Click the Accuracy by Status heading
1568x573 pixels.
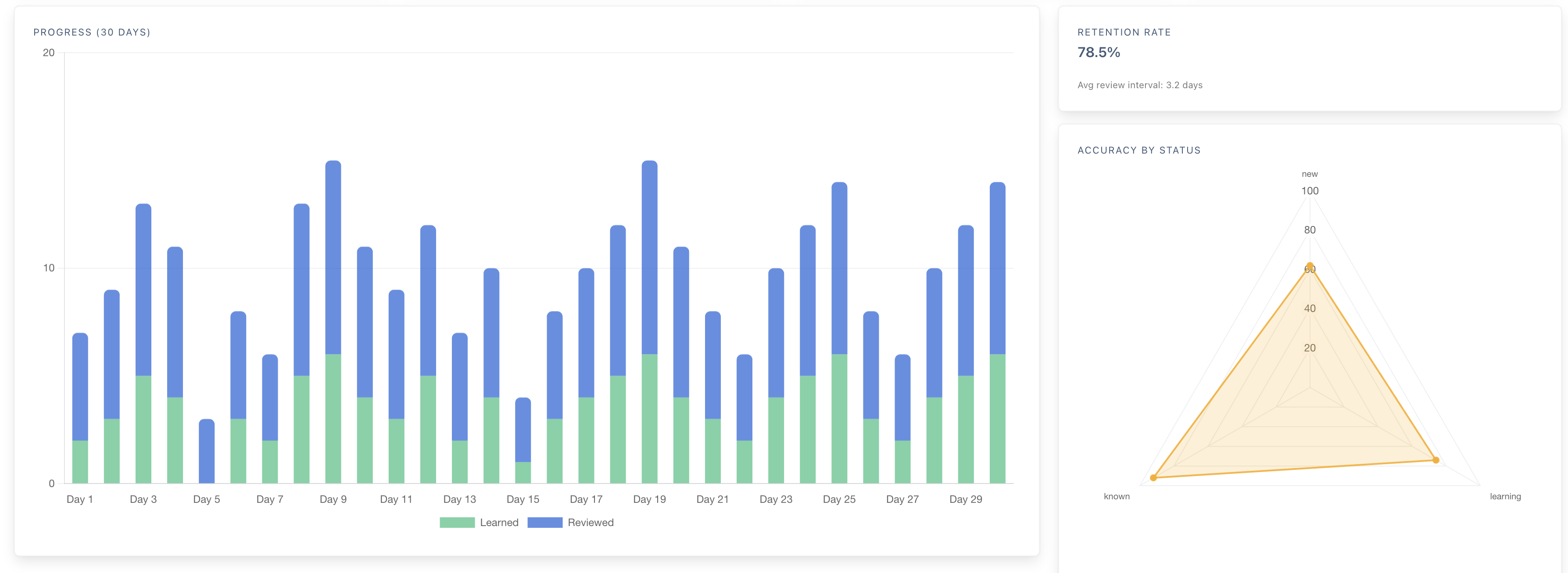(1138, 150)
